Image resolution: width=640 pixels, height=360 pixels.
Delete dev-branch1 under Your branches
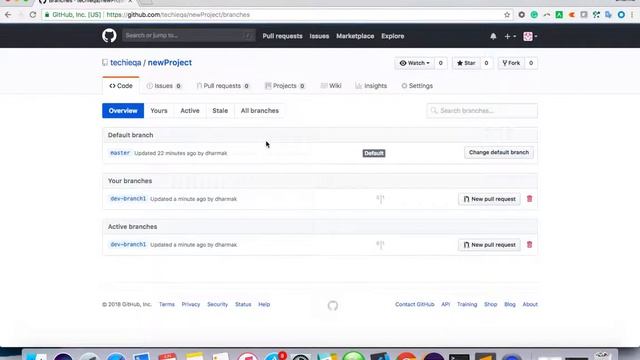coord(529,199)
